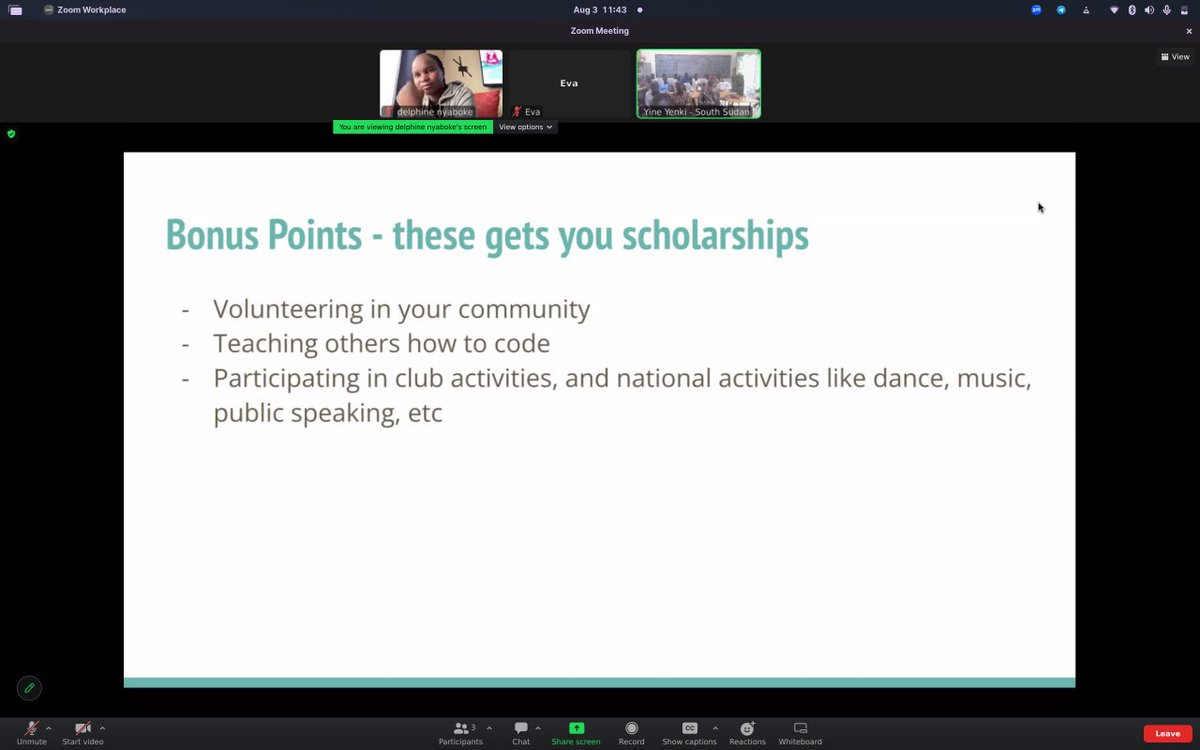Leave the meeting
1200x750 pixels.
[x=1167, y=734]
